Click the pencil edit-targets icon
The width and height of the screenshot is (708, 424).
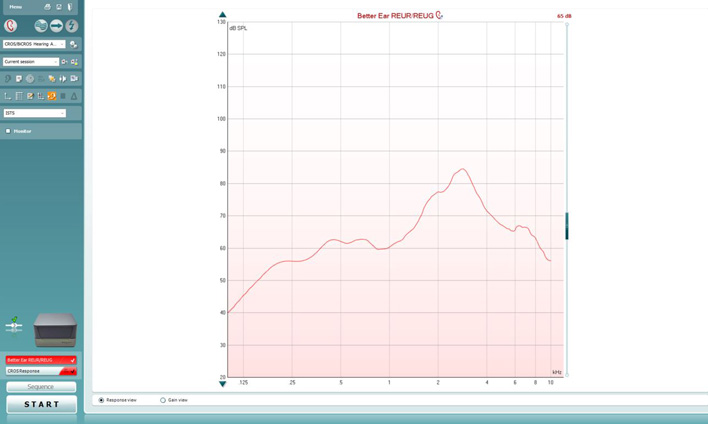(30, 96)
